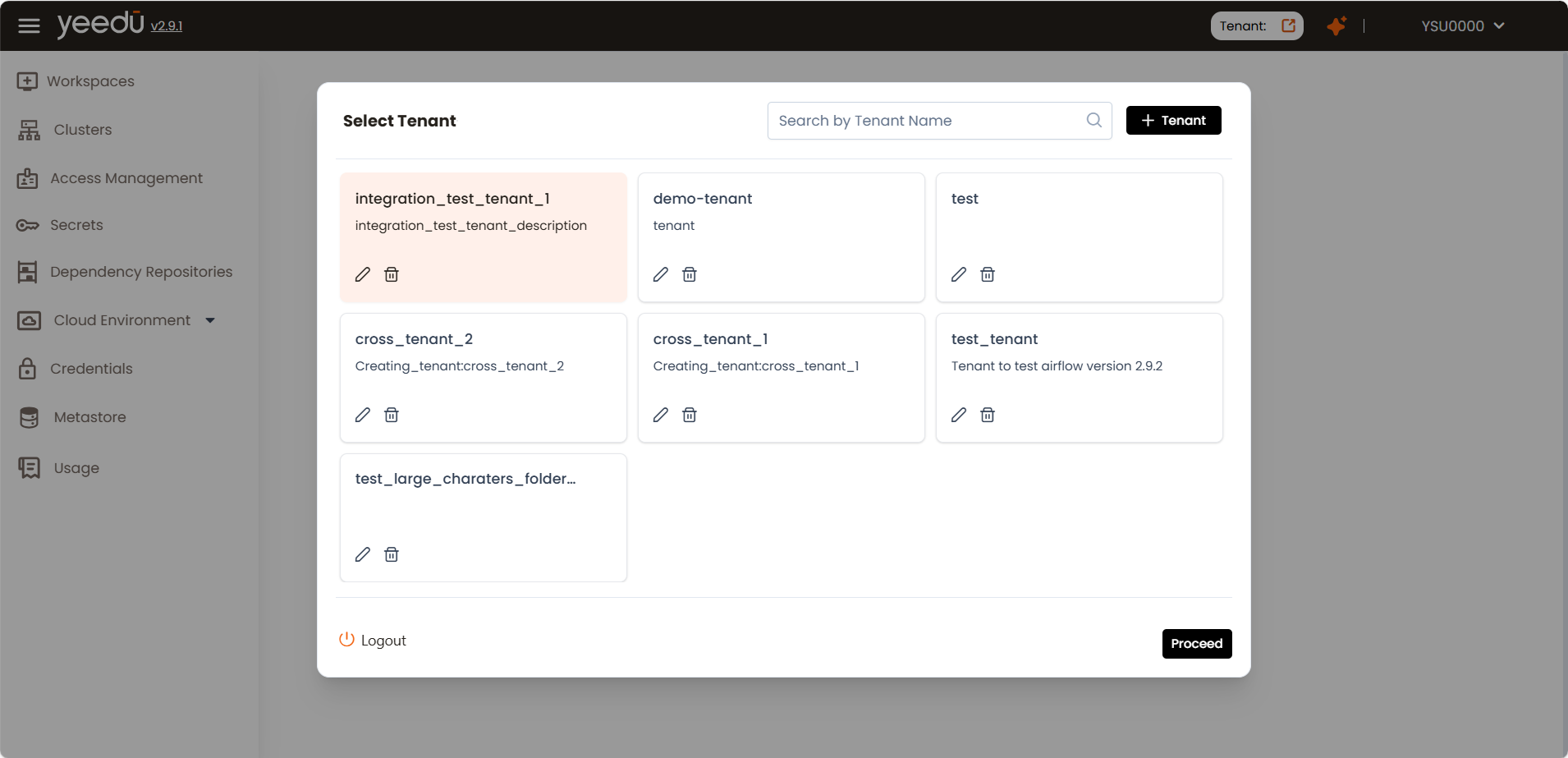Open the YSU0000 user dropdown
Image resolution: width=1568 pixels, height=758 pixels.
tap(1463, 26)
